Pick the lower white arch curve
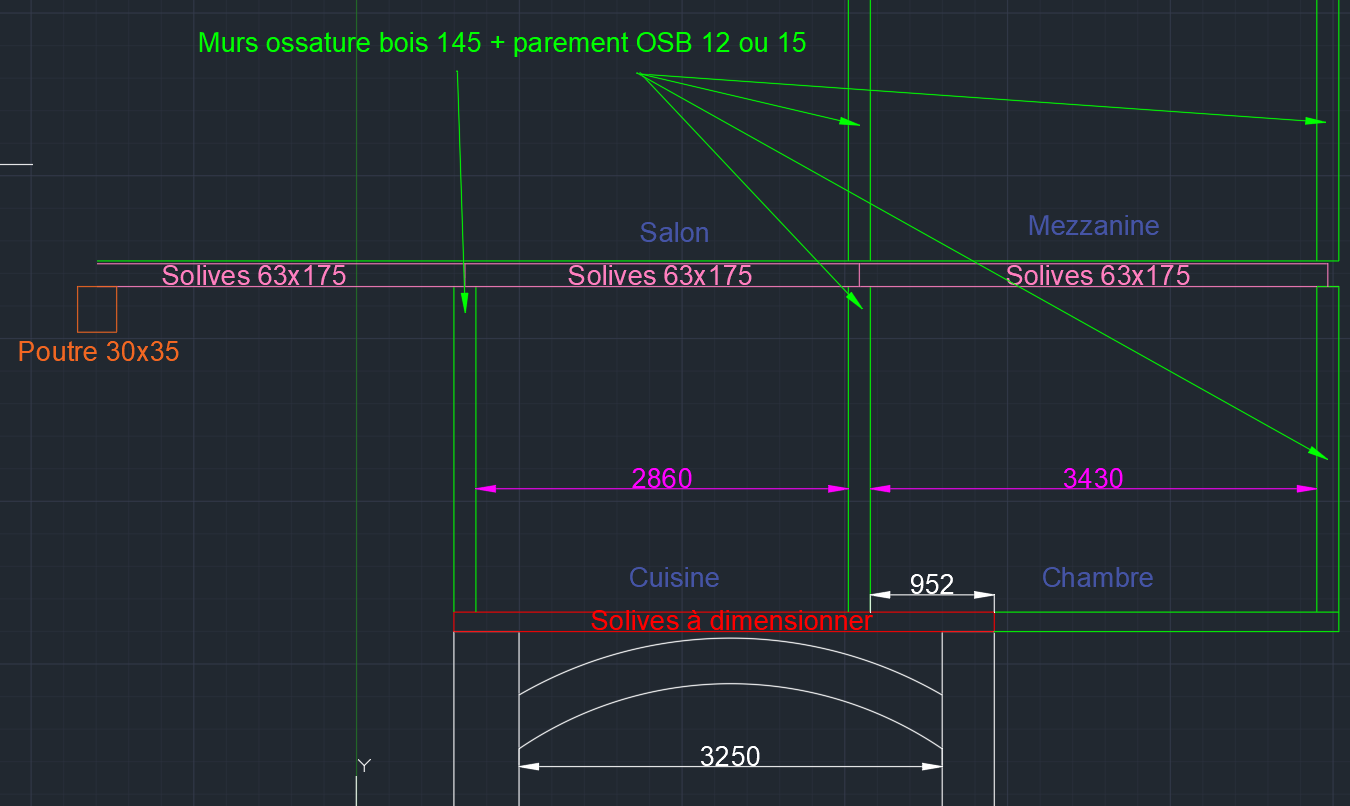Screen dimensions: 1350x806 coord(730,684)
